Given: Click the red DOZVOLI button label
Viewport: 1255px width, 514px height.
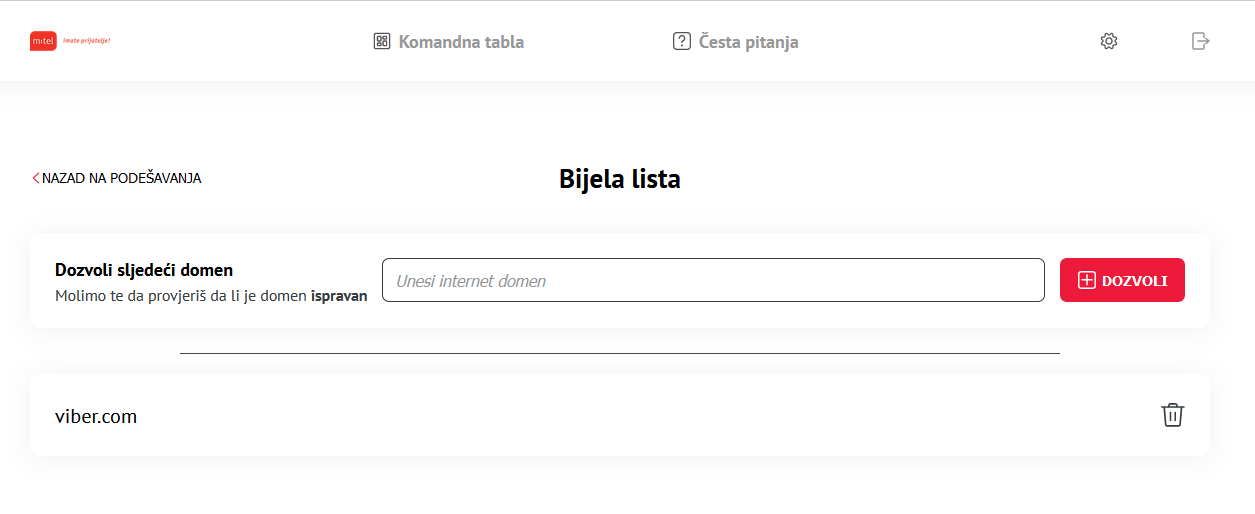Looking at the screenshot, I should (x=1134, y=281).
